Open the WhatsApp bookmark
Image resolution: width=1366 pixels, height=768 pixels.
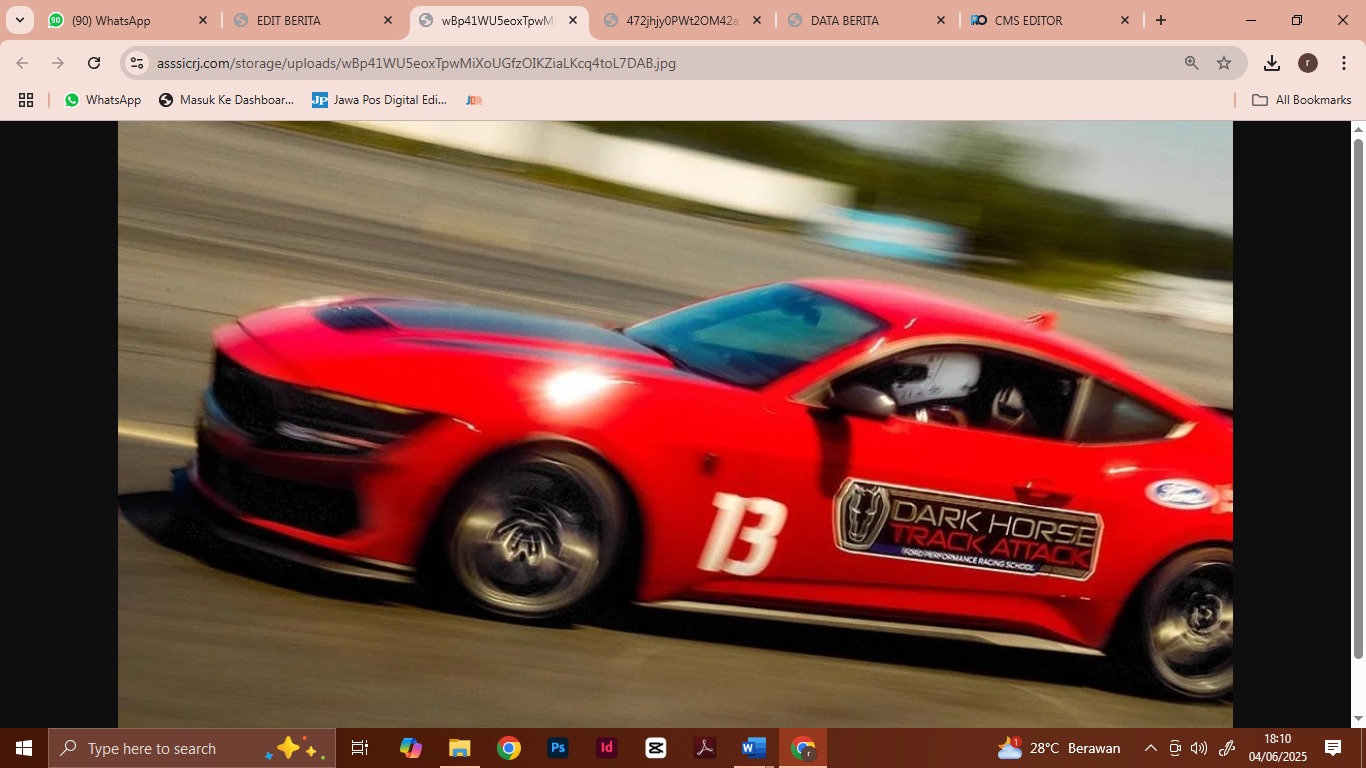(103, 100)
